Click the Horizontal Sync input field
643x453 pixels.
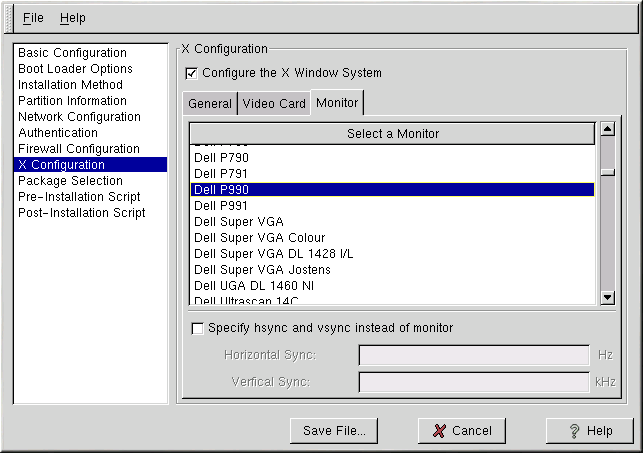tap(473, 356)
